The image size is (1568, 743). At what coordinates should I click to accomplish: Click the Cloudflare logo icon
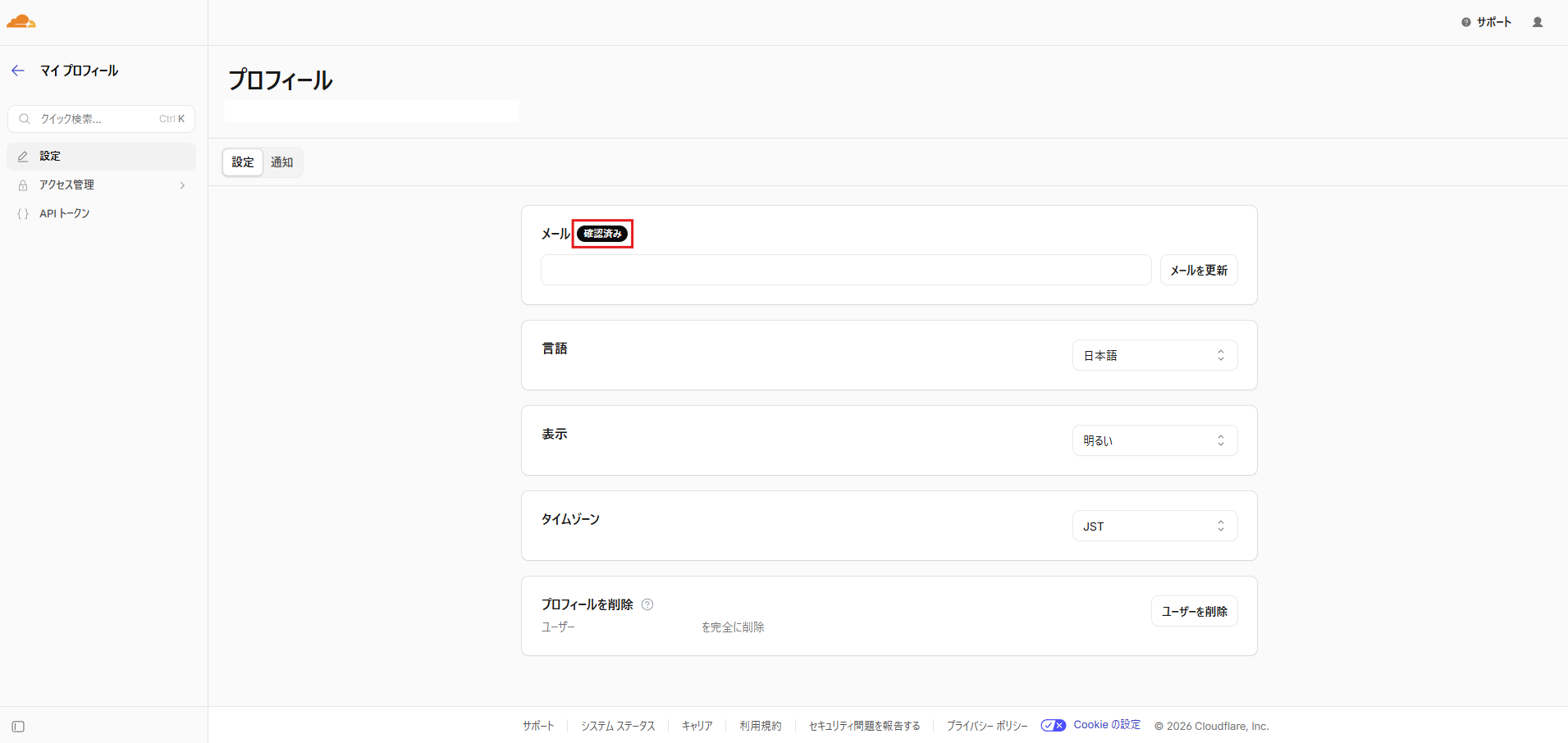21,21
